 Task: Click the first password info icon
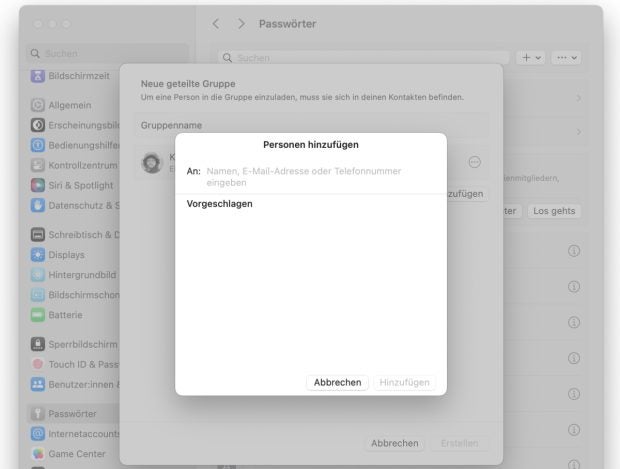tap(574, 251)
